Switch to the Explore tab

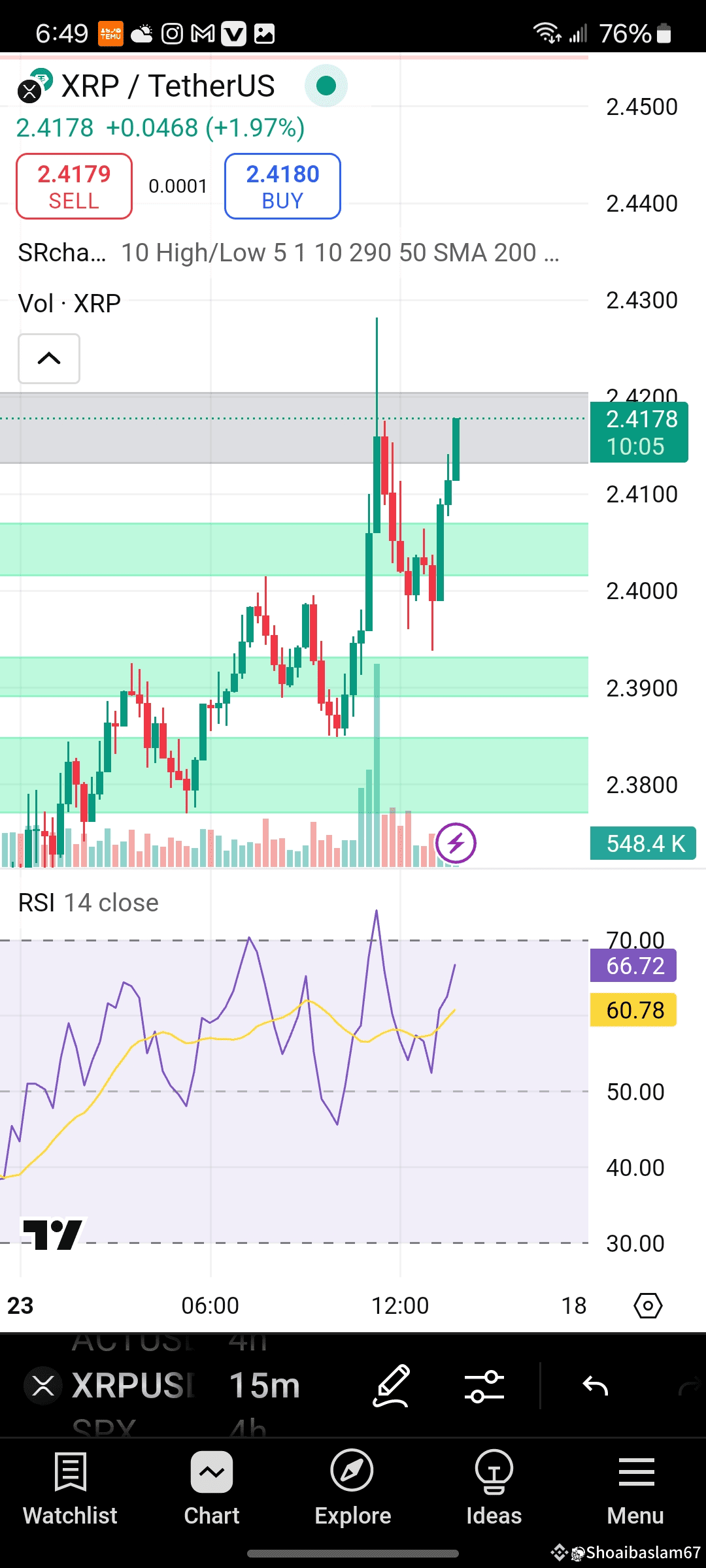(x=353, y=1489)
